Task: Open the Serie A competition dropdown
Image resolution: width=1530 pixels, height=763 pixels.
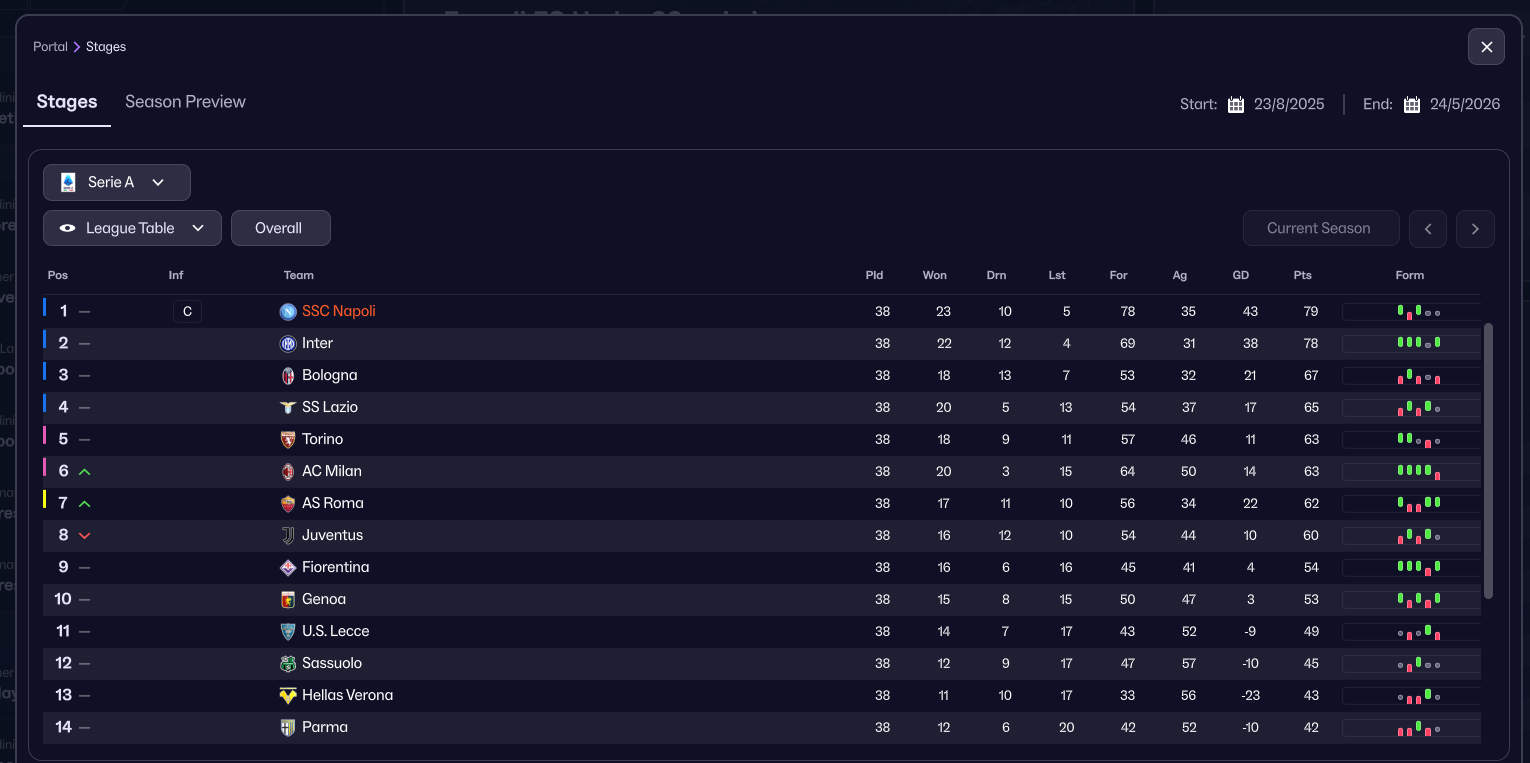Action: pos(116,182)
